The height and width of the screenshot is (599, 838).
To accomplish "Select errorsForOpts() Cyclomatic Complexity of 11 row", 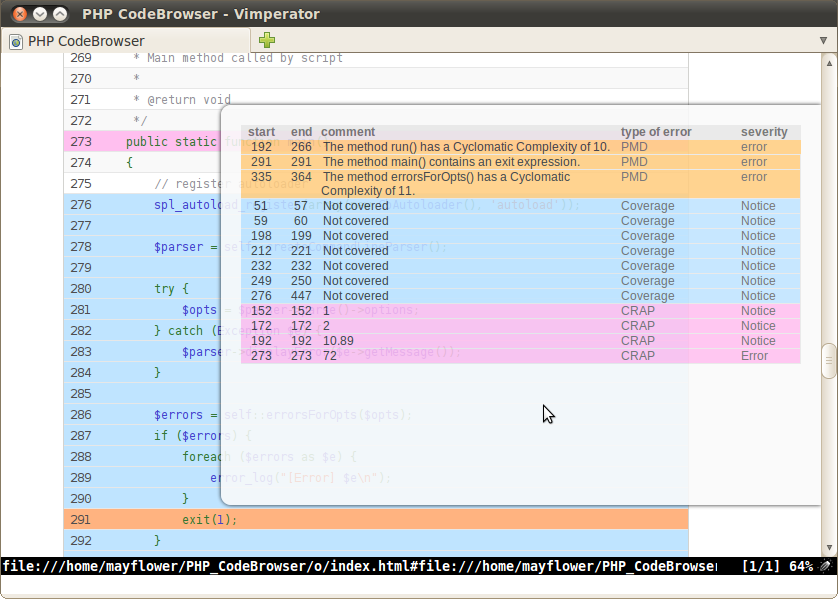I will (x=521, y=184).
